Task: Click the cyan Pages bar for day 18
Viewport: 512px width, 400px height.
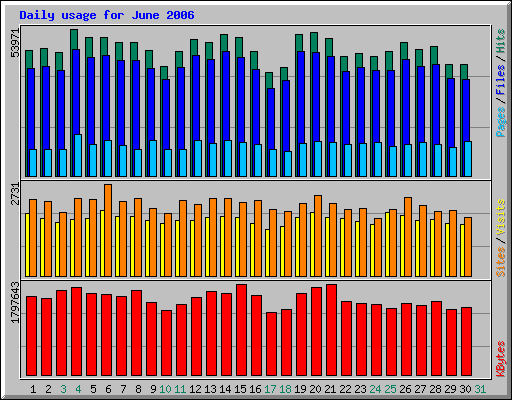Action: pyautogui.click(x=288, y=164)
